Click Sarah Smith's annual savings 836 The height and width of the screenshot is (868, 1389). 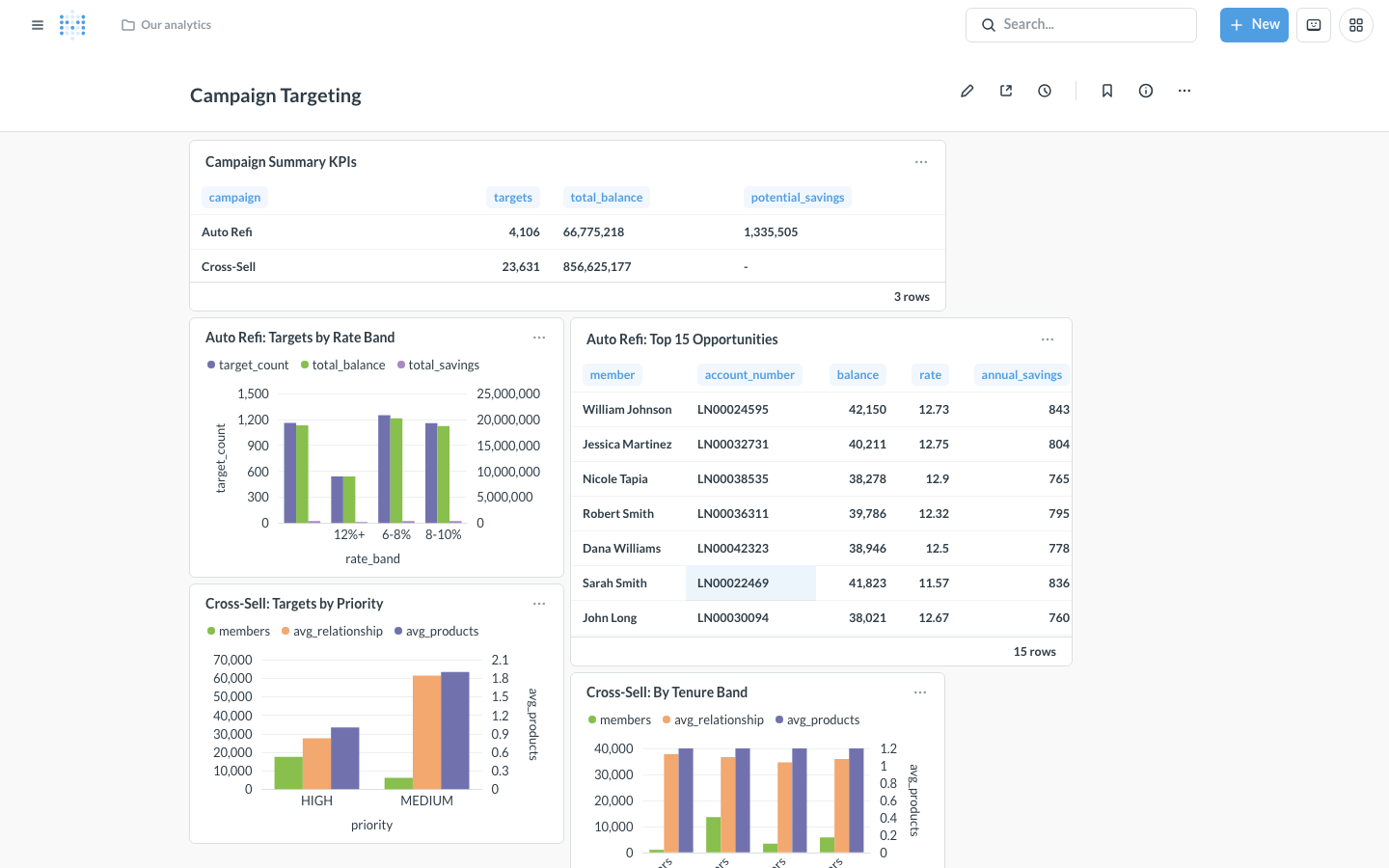pos(1059,583)
